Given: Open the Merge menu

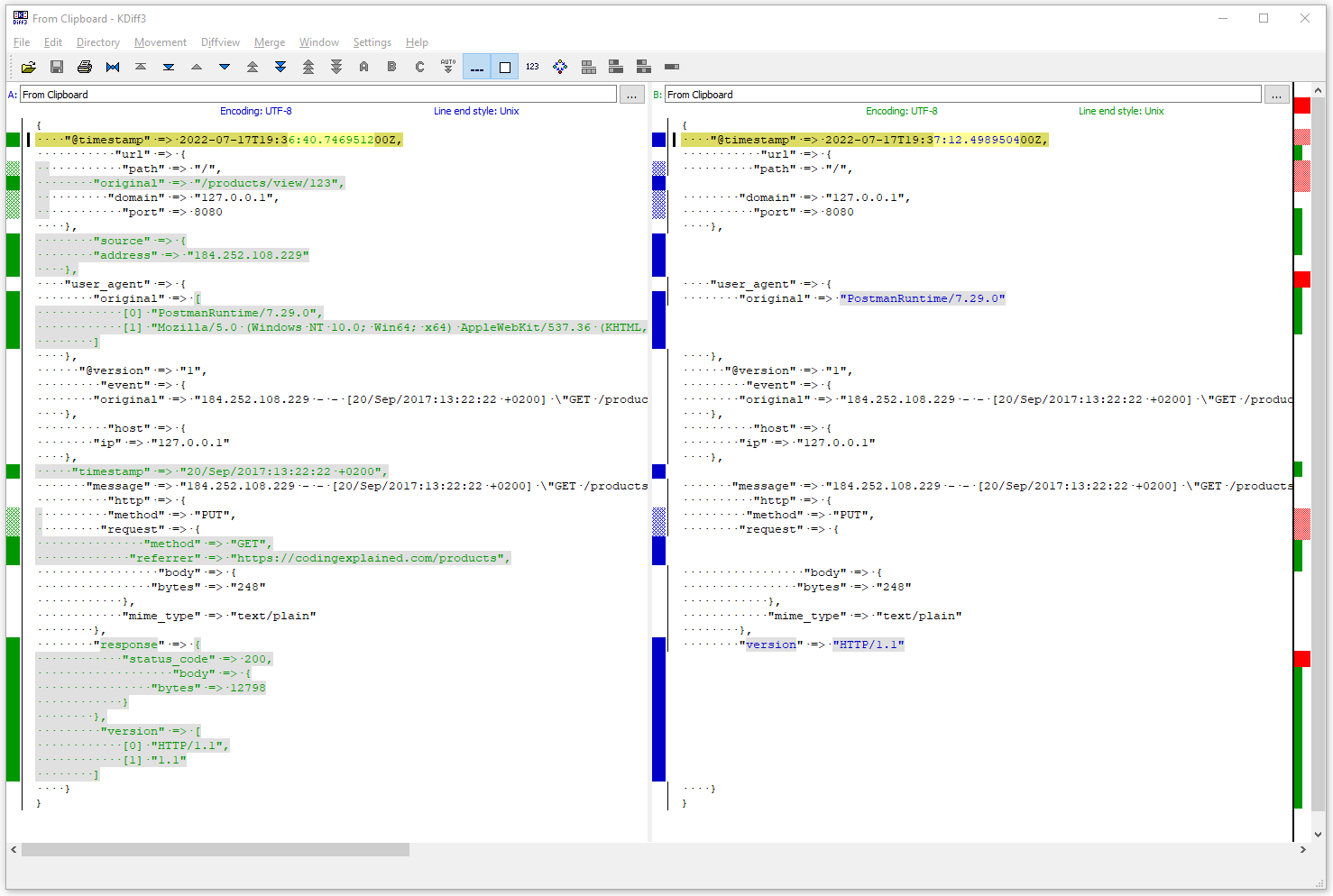Looking at the screenshot, I should point(269,42).
